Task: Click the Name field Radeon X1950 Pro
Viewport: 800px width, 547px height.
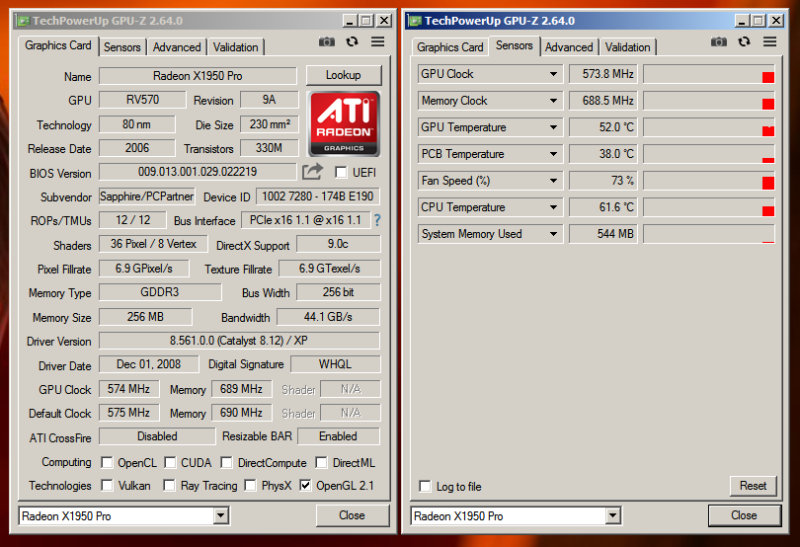Action: [x=197, y=76]
